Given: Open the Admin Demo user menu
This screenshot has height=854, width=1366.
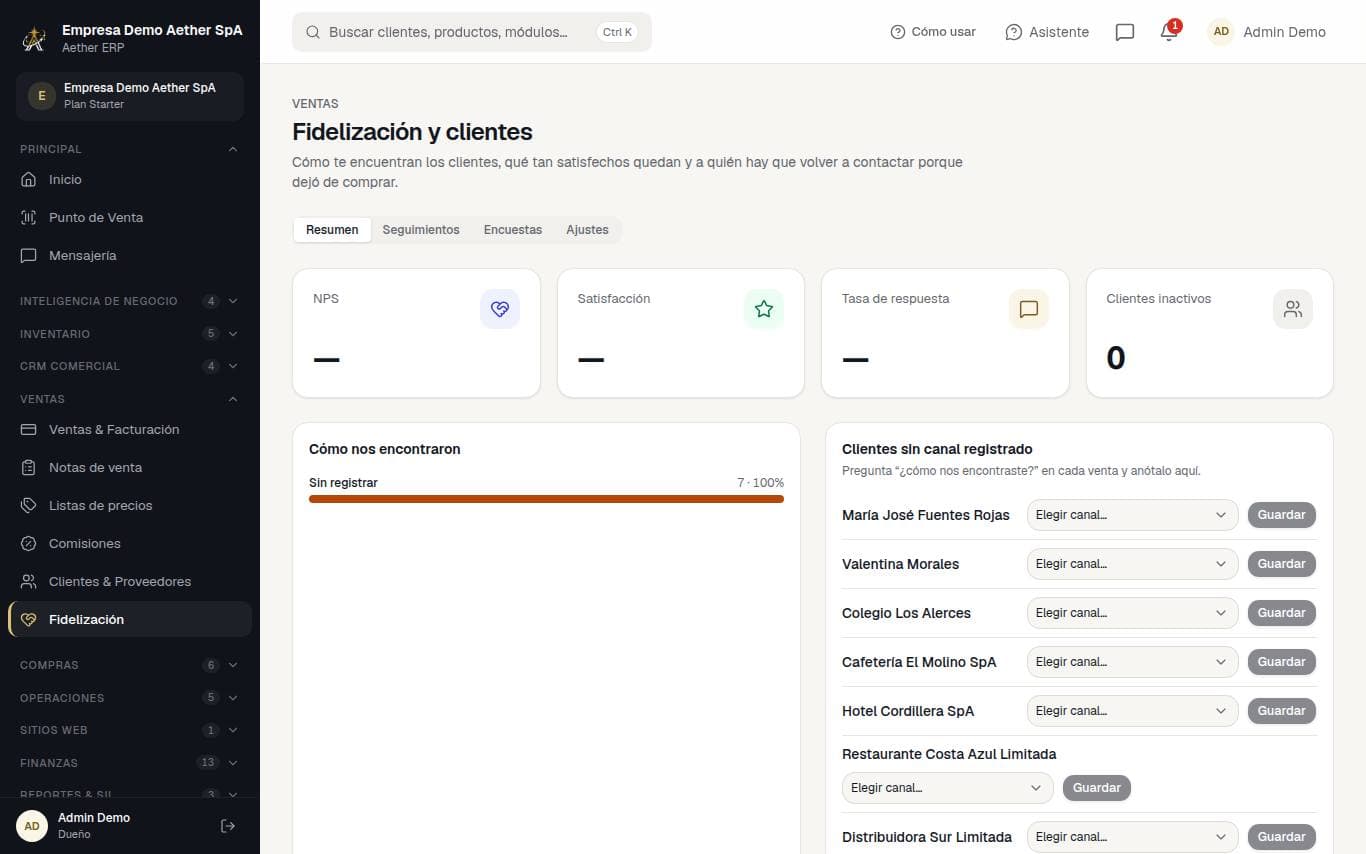Looking at the screenshot, I should pyautogui.click(x=1267, y=32).
